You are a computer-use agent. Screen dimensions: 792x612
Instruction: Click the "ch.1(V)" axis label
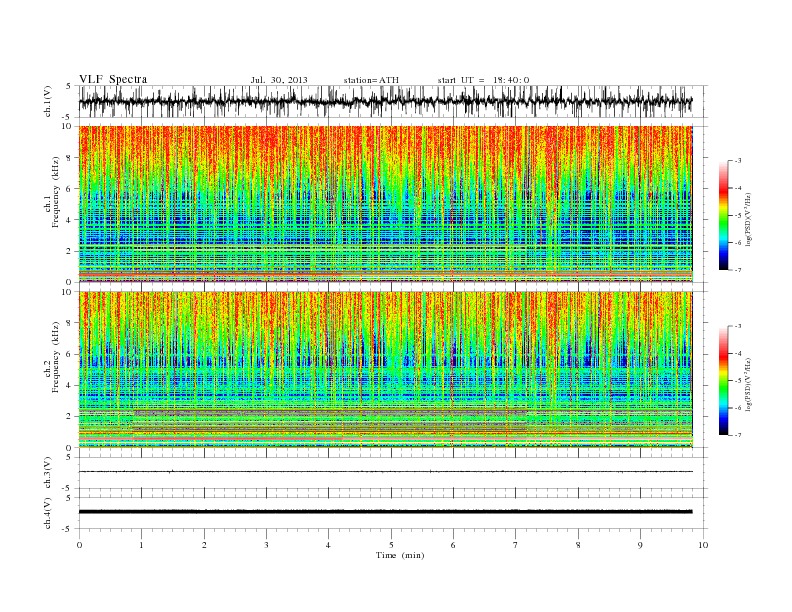click(x=48, y=101)
